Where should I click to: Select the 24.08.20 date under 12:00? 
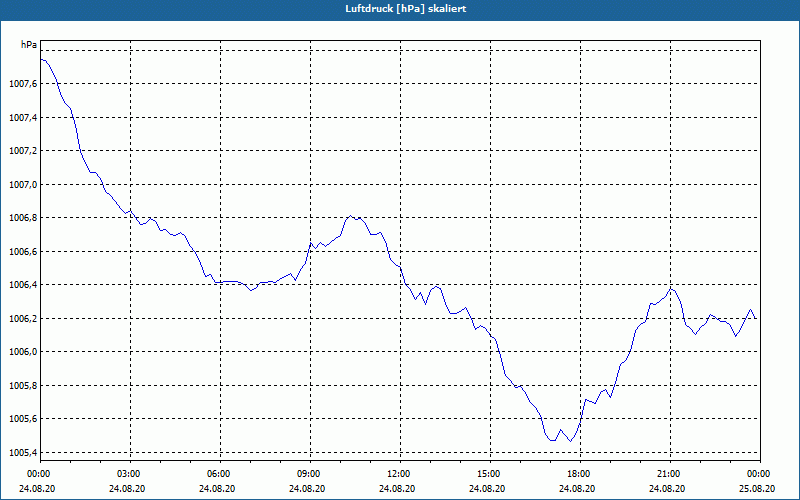[x=397, y=488]
